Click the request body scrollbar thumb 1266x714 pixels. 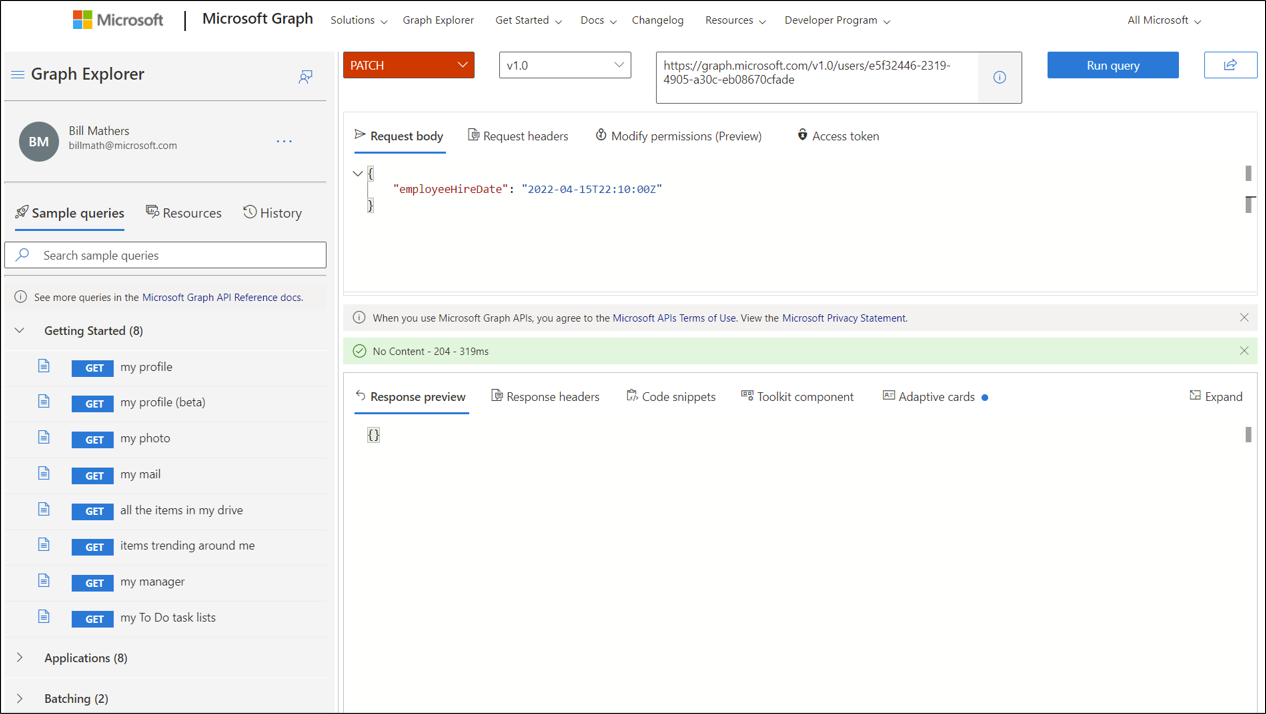coord(1248,173)
